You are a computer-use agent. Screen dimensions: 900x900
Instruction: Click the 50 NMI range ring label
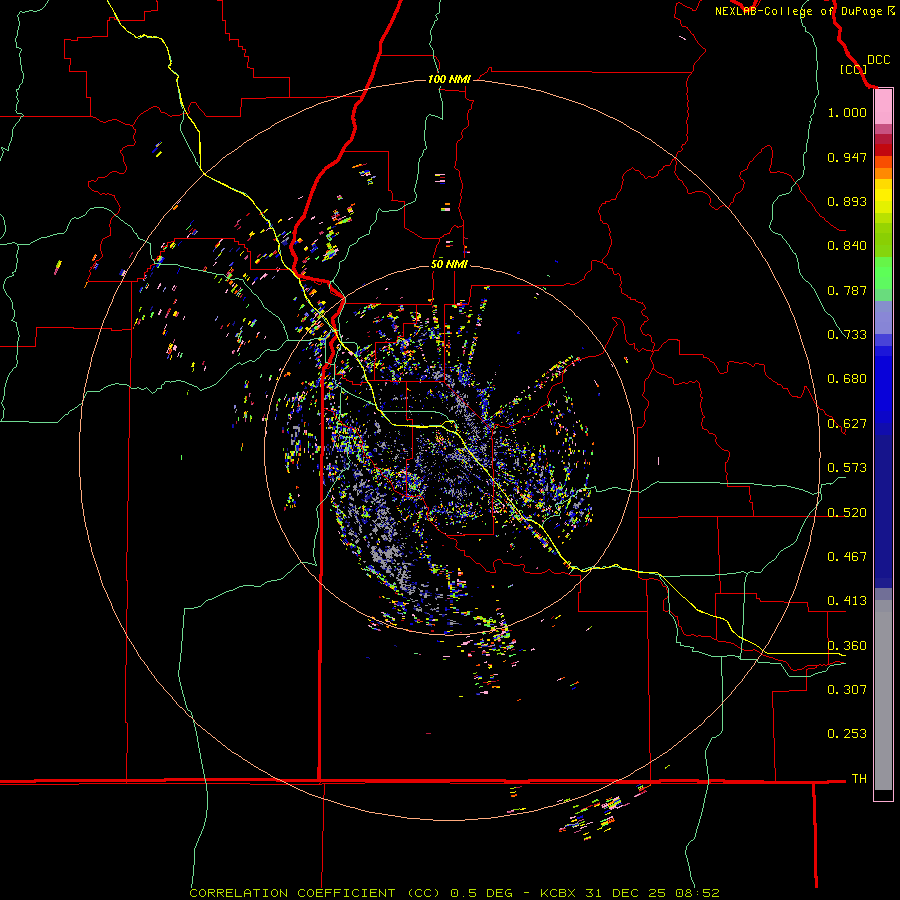tap(449, 264)
